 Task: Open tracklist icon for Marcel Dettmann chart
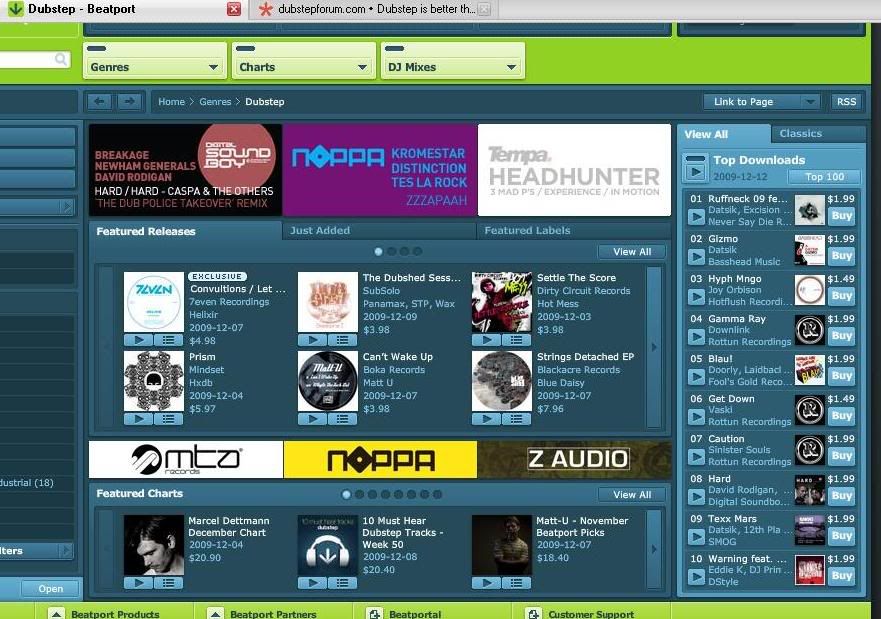(168, 583)
